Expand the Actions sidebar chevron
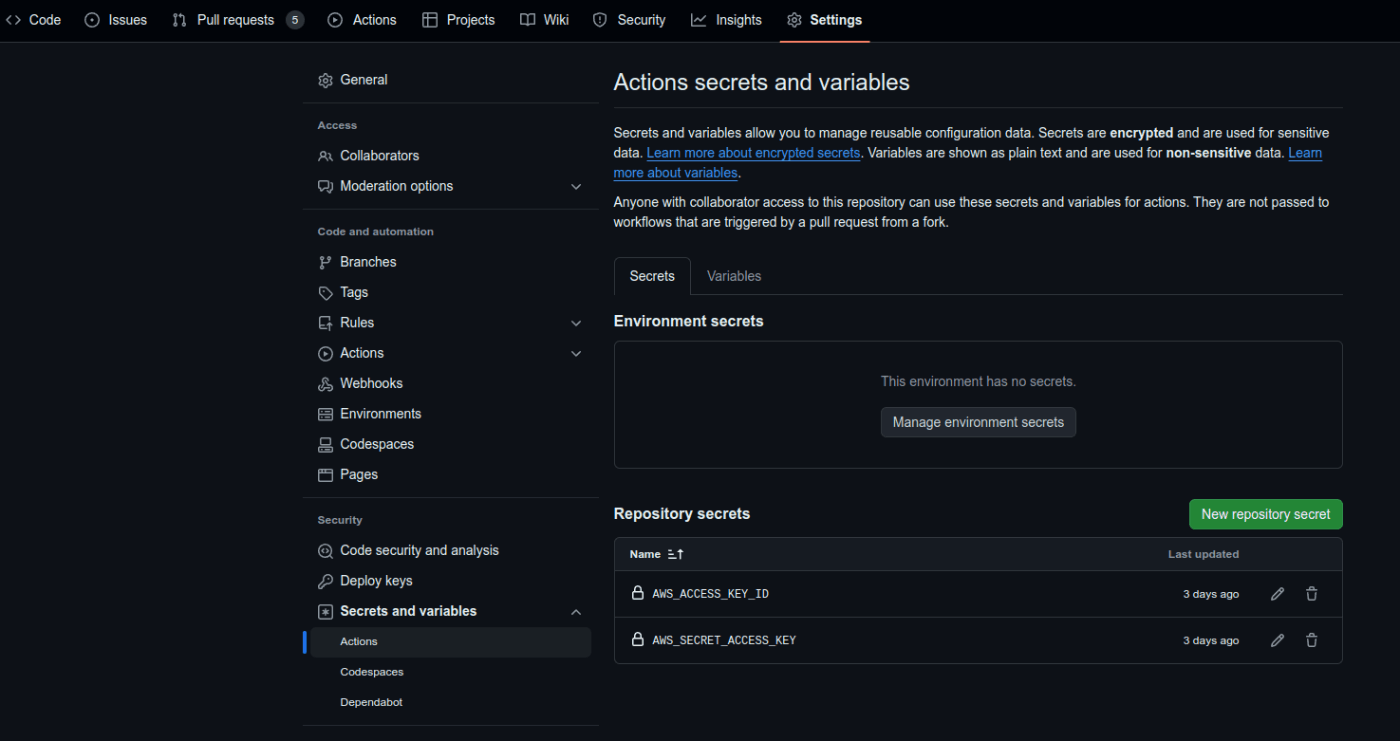1400x741 pixels. 576,353
